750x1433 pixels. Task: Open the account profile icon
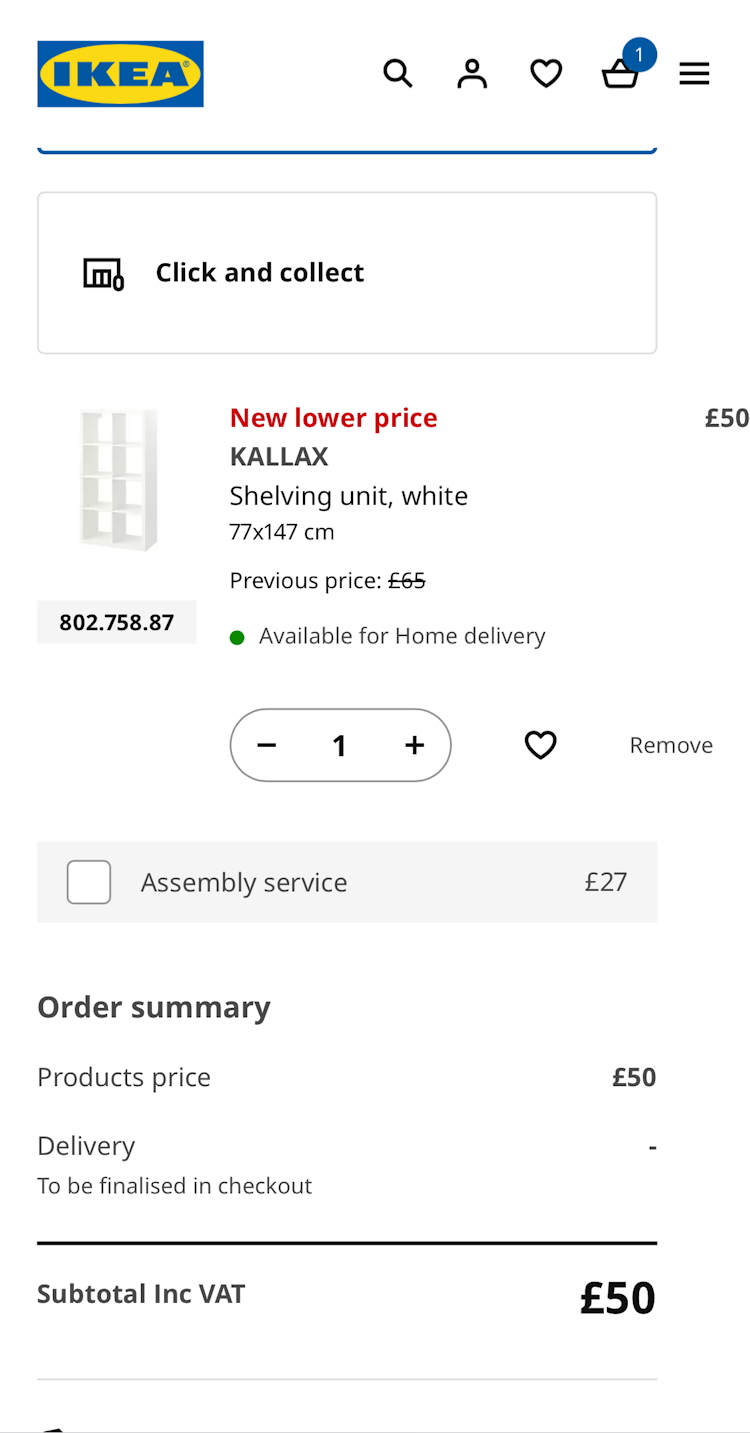(x=472, y=73)
